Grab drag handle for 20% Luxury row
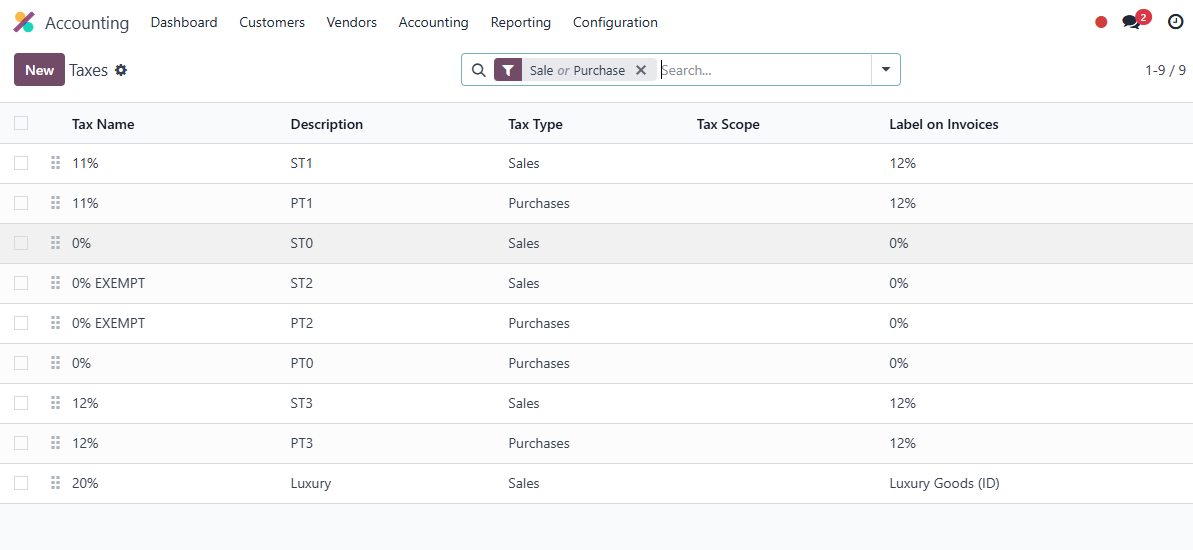Image resolution: width=1193 pixels, height=550 pixels. click(56, 483)
